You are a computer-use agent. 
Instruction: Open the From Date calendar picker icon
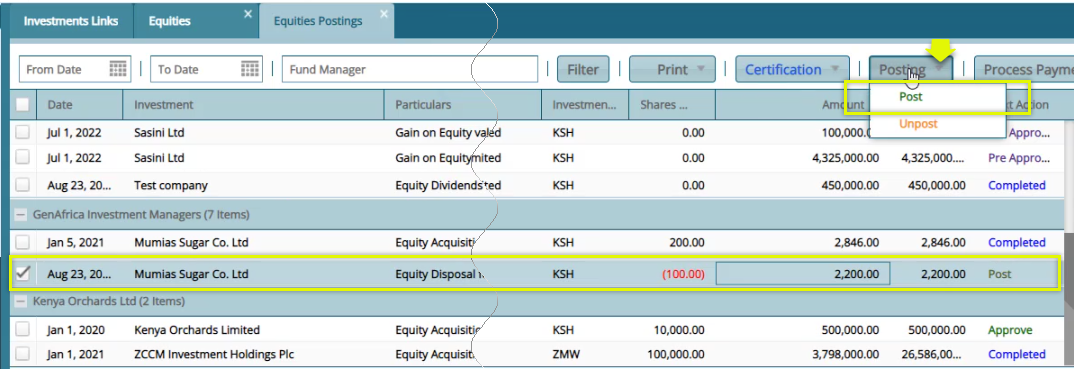118,69
